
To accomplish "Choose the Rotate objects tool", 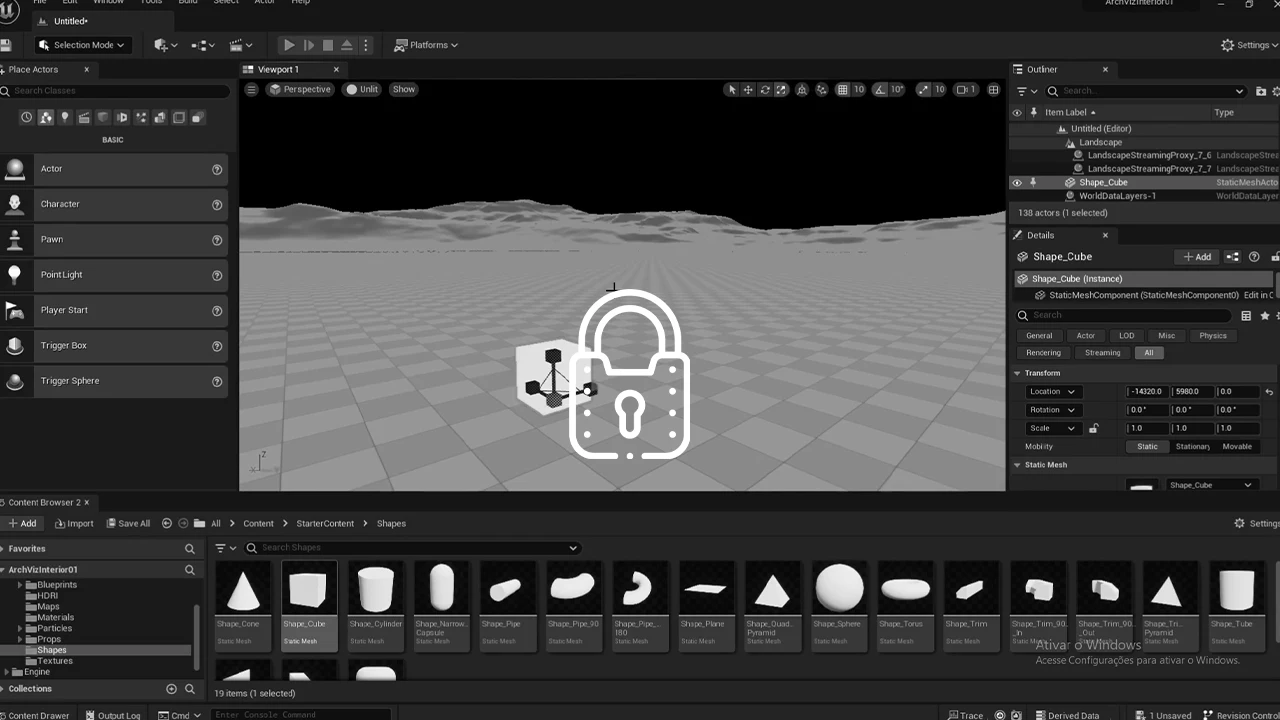I will [x=765, y=90].
